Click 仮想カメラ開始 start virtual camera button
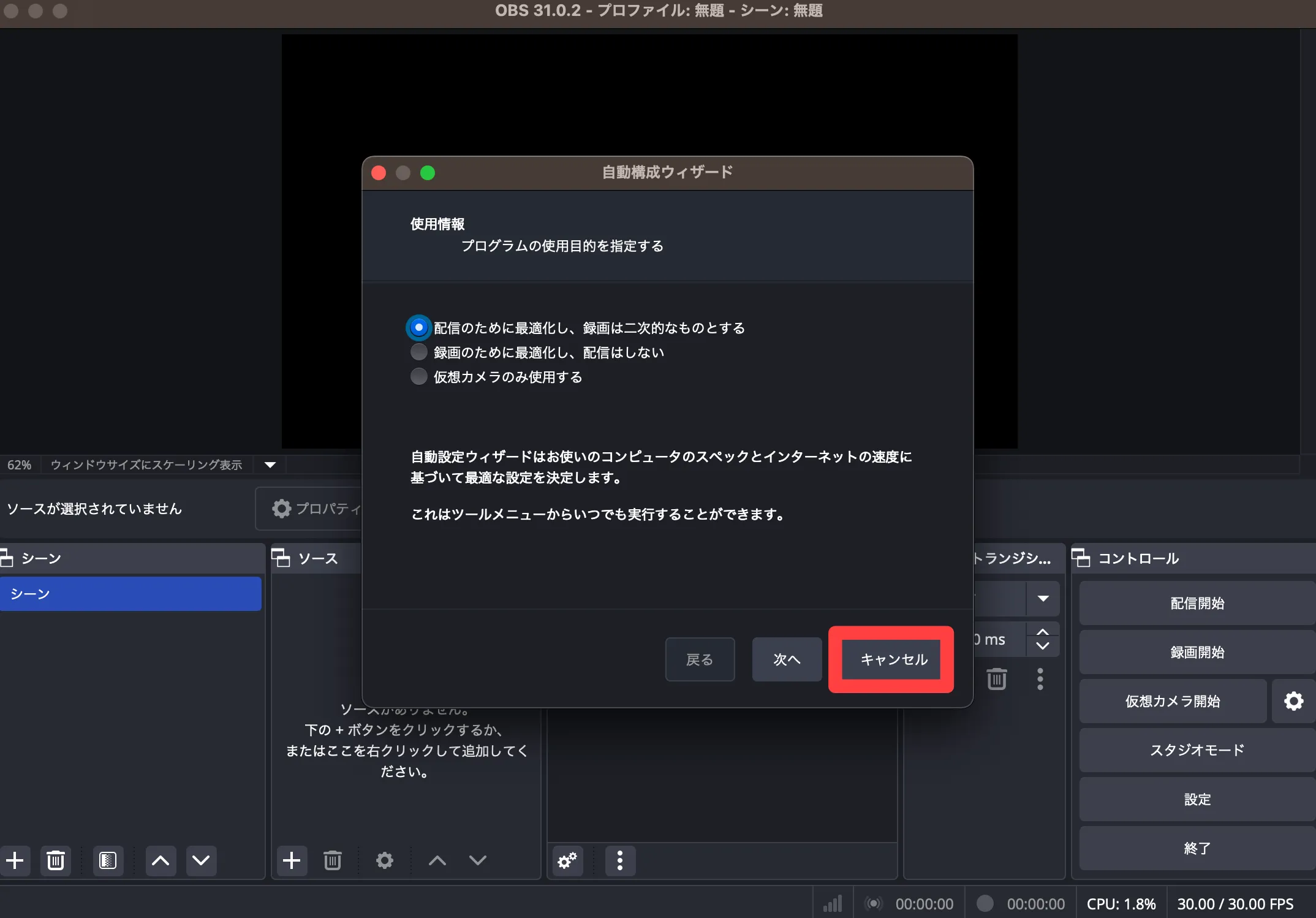 coord(1173,701)
